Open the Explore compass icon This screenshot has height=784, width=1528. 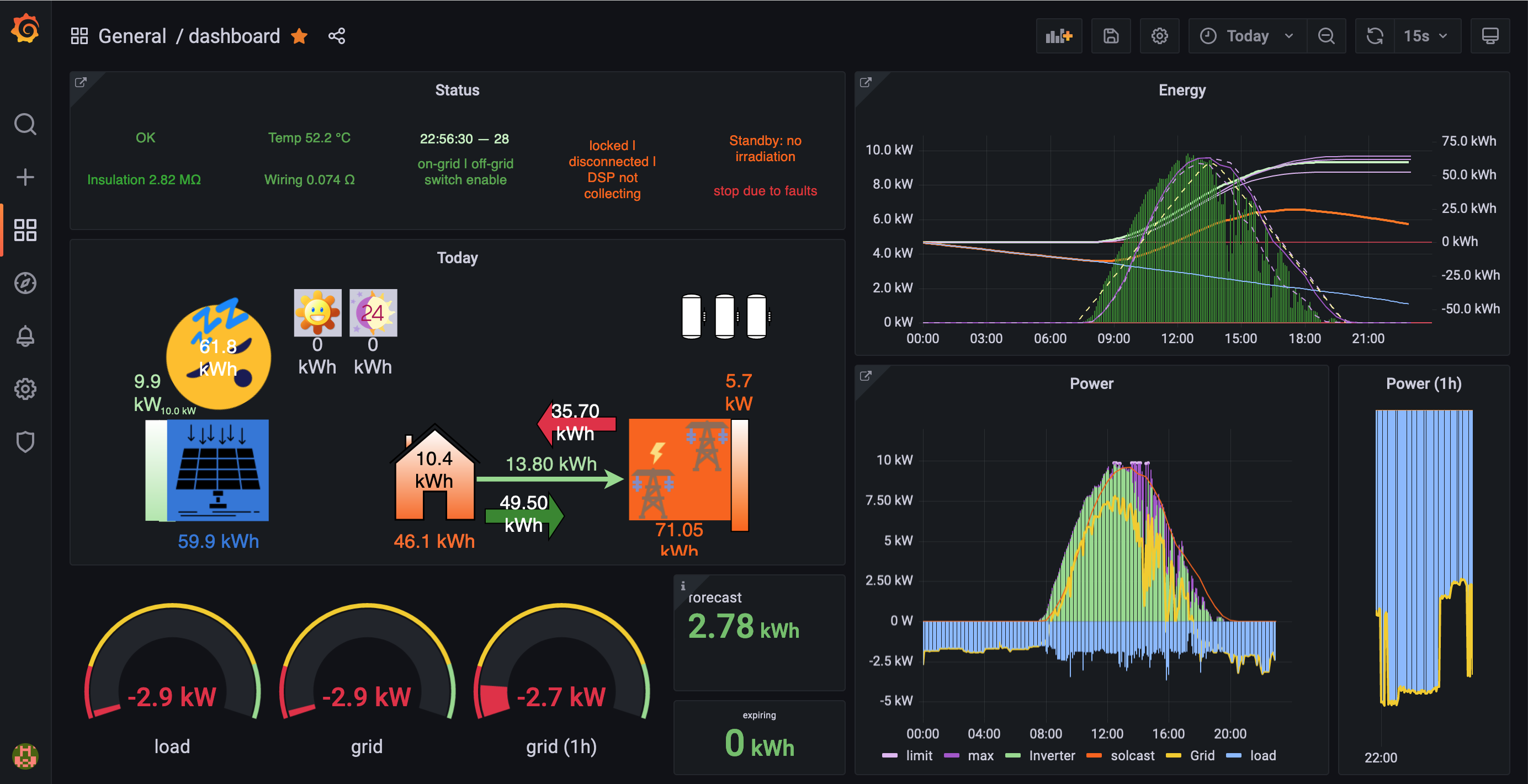25,283
